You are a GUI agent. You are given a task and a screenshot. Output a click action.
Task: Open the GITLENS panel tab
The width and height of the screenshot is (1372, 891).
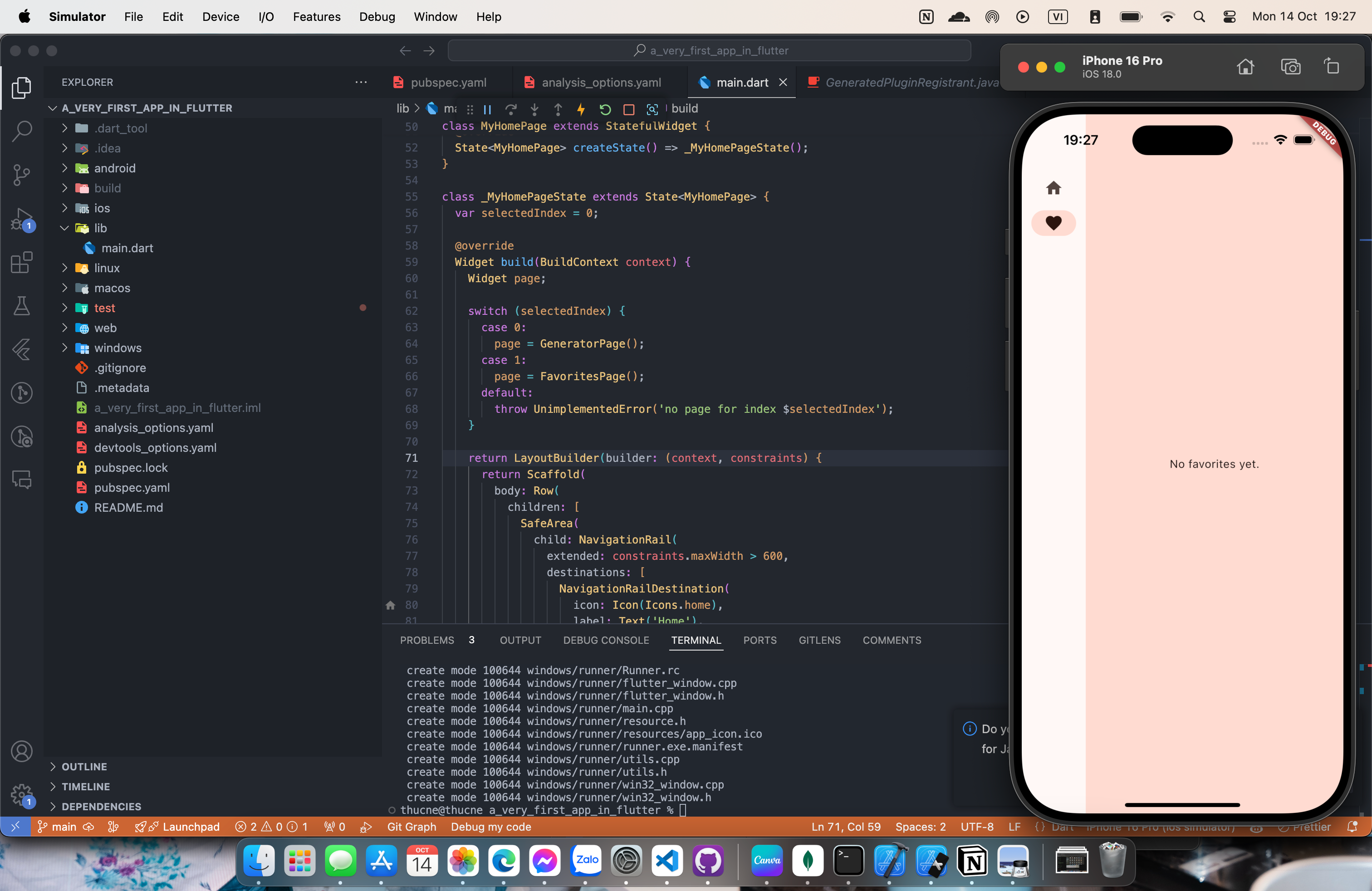pyautogui.click(x=819, y=640)
